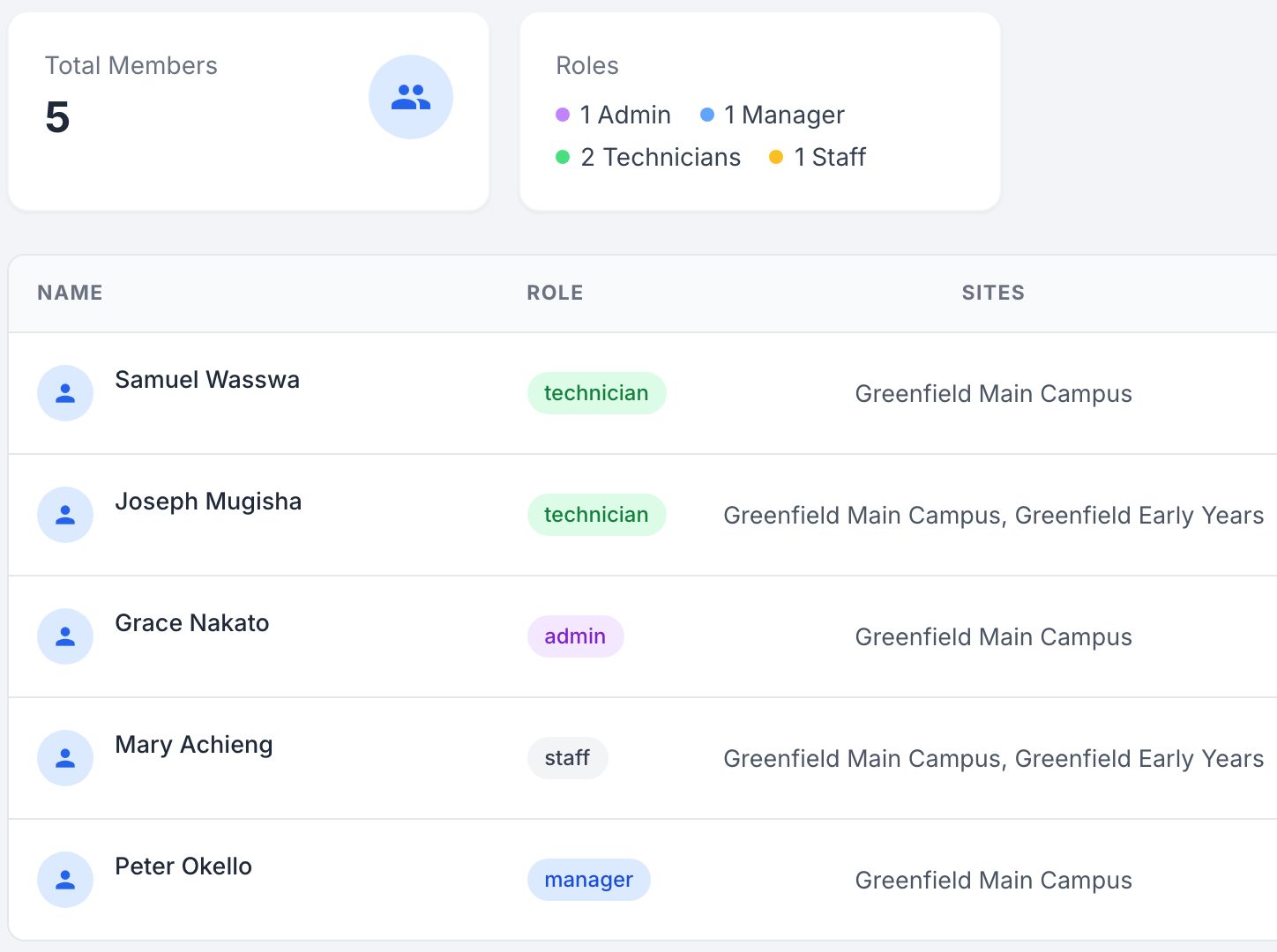
Task: Select the name Joseph Mugisha
Action: tap(208, 502)
